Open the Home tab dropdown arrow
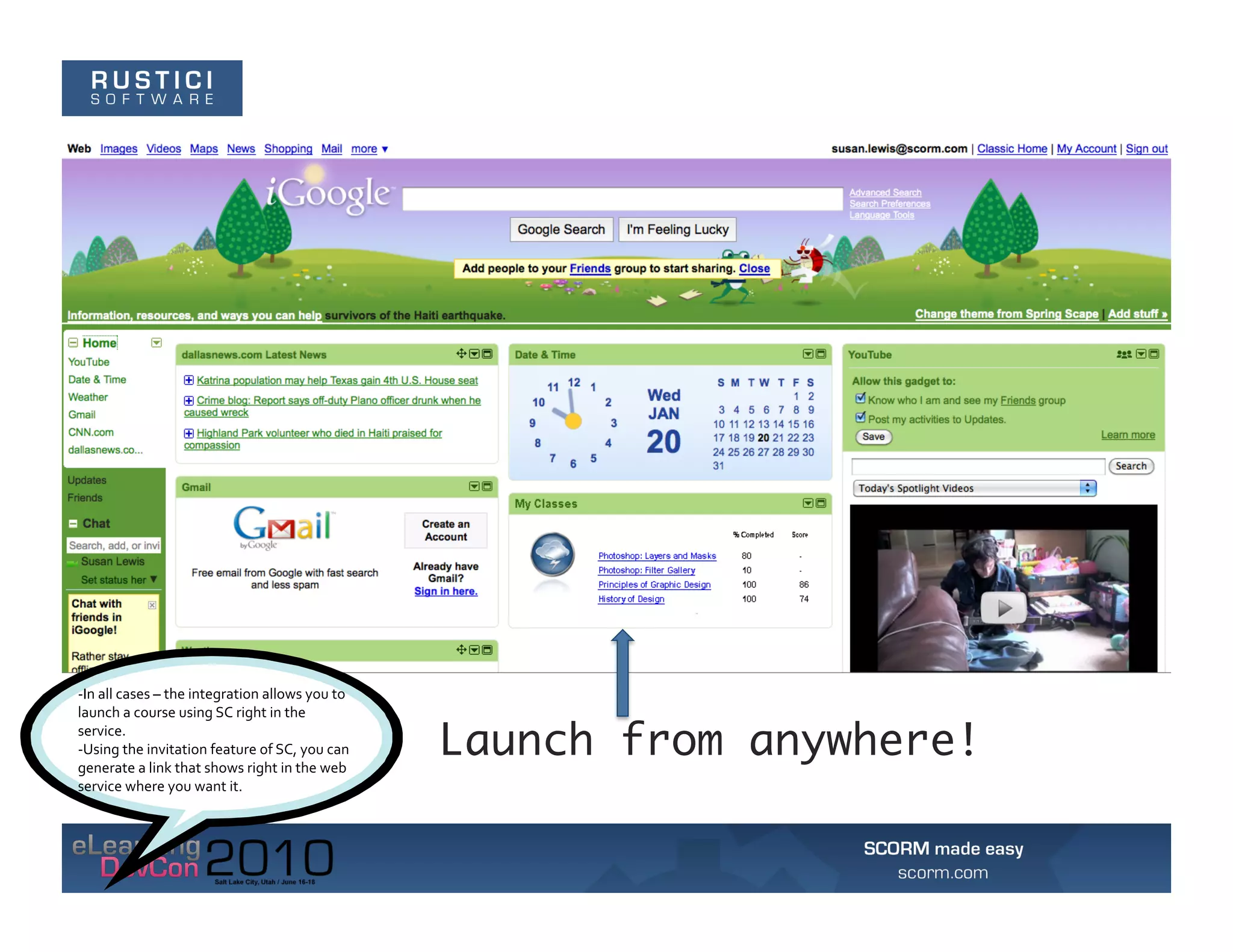 click(x=157, y=342)
